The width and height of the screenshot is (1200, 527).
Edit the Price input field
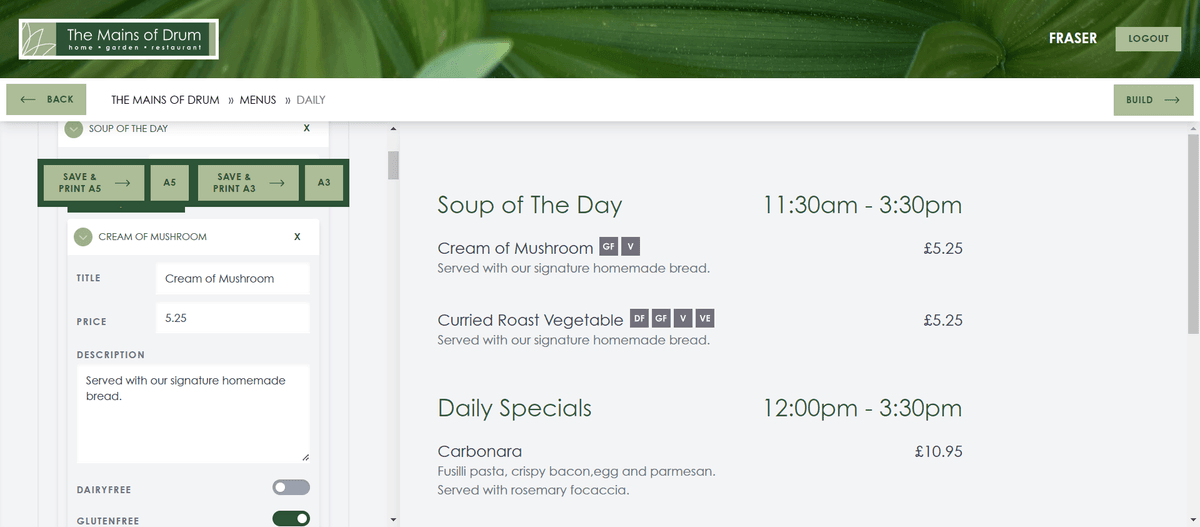click(x=232, y=318)
